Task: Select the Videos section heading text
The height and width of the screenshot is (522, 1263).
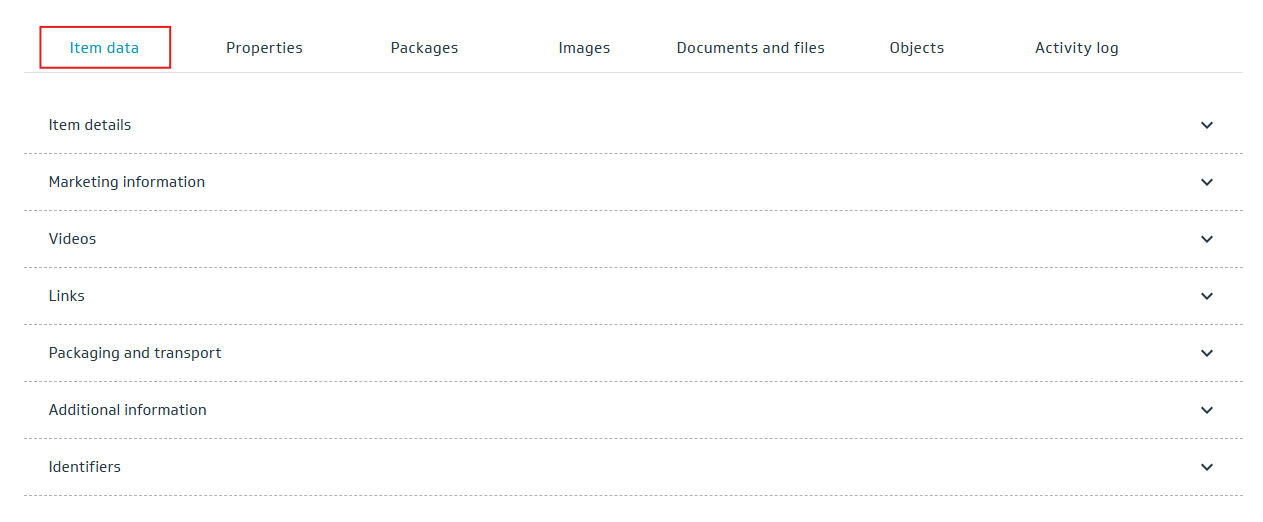Action: click(72, 239)
